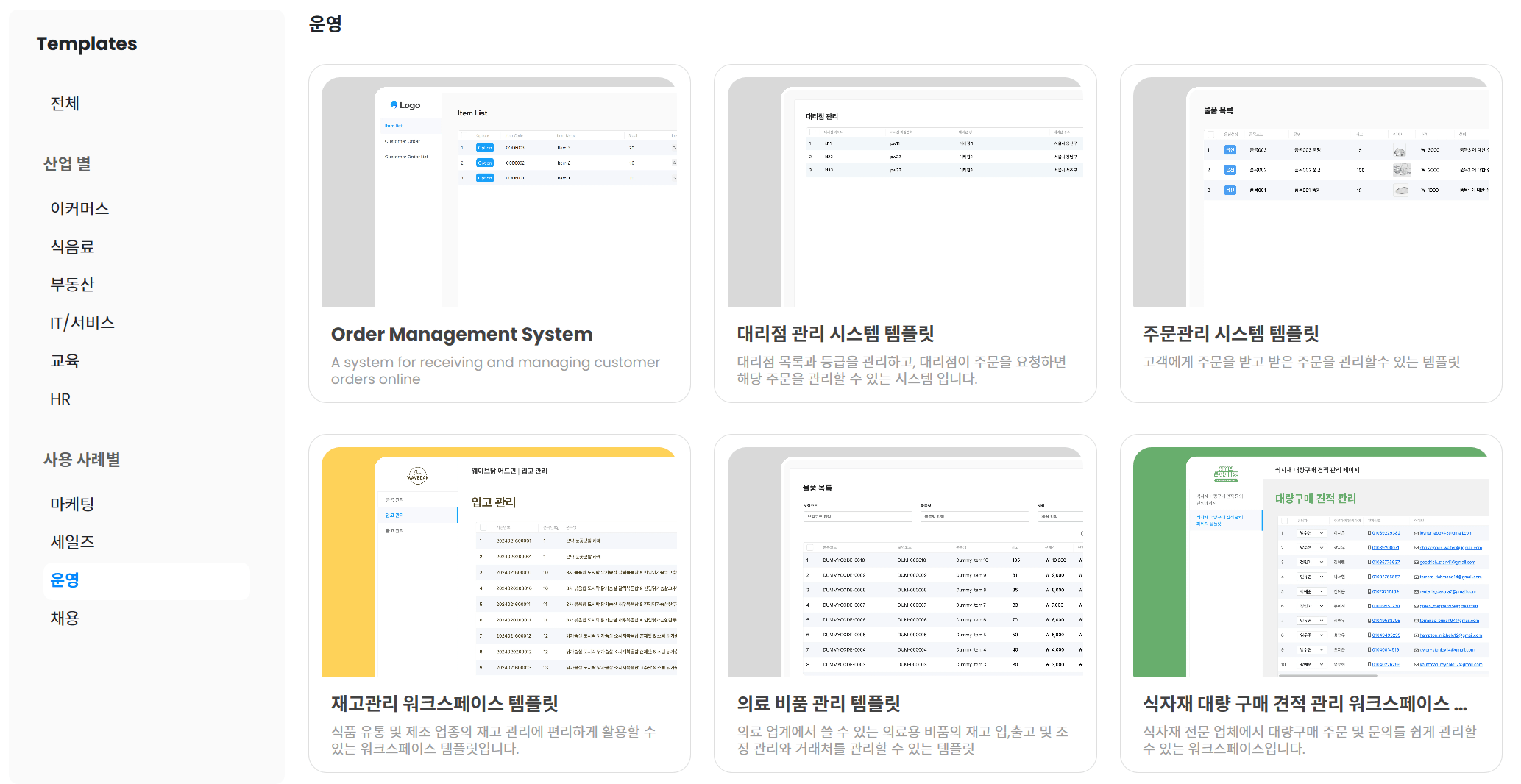
Task: Open the 이커머스 industry filter
Action: pos(79,209)
